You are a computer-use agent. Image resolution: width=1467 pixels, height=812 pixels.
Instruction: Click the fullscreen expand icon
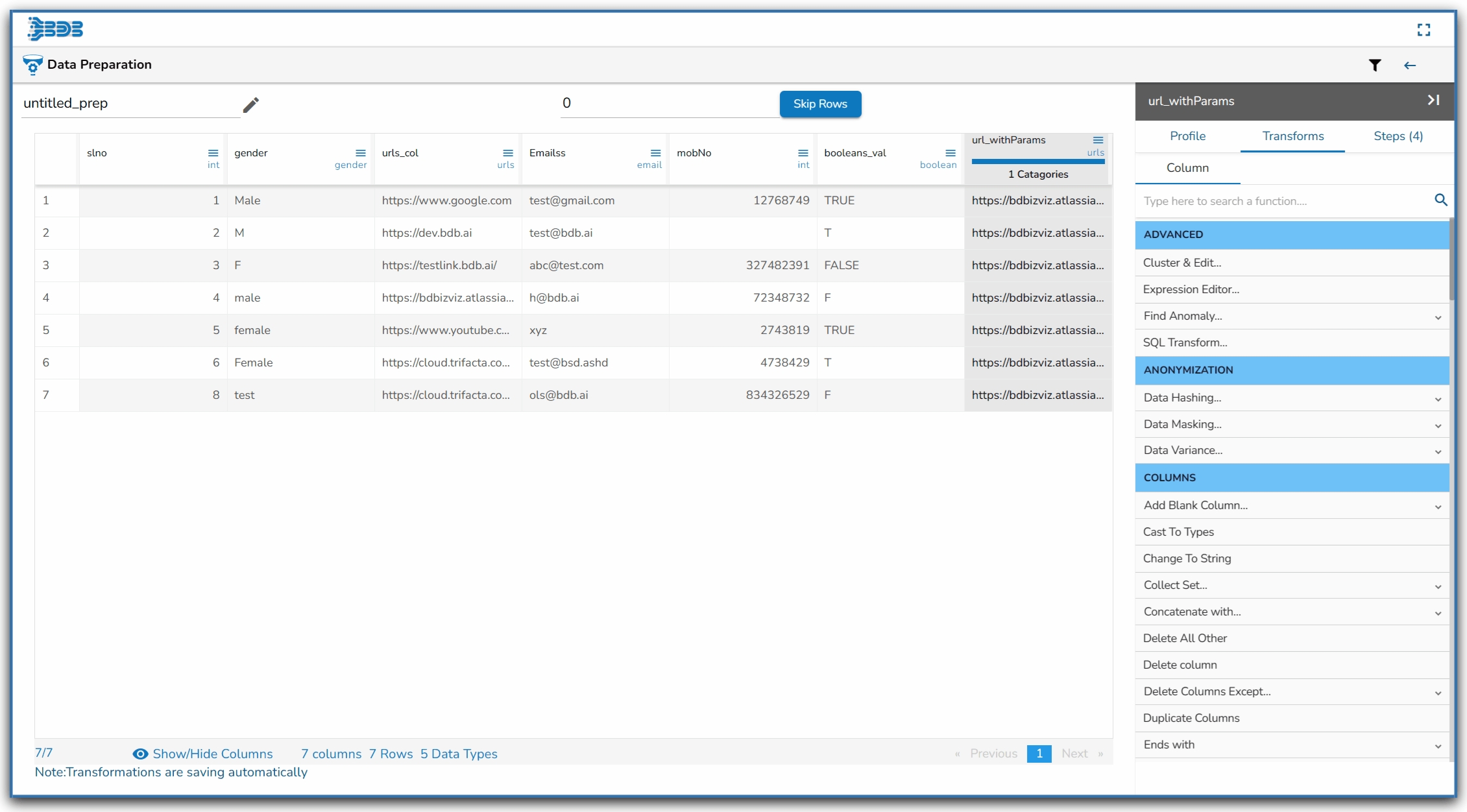point(1423,30)
